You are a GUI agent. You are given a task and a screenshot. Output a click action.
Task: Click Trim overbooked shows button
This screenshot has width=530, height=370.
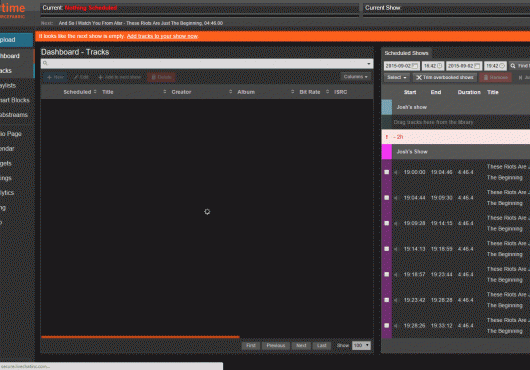coord(444,77)
